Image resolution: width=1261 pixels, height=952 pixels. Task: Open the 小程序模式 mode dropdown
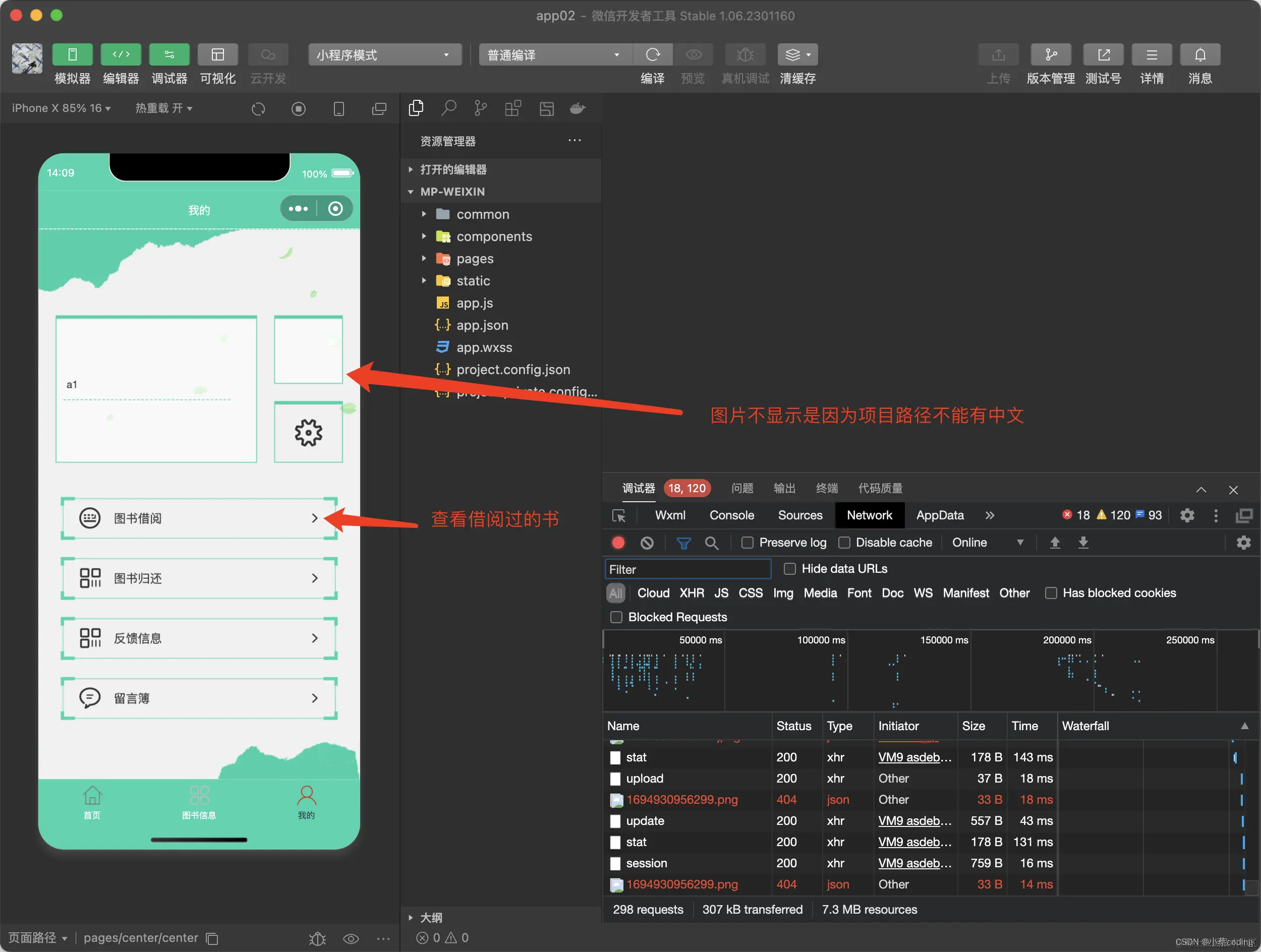tap(384, 54)
